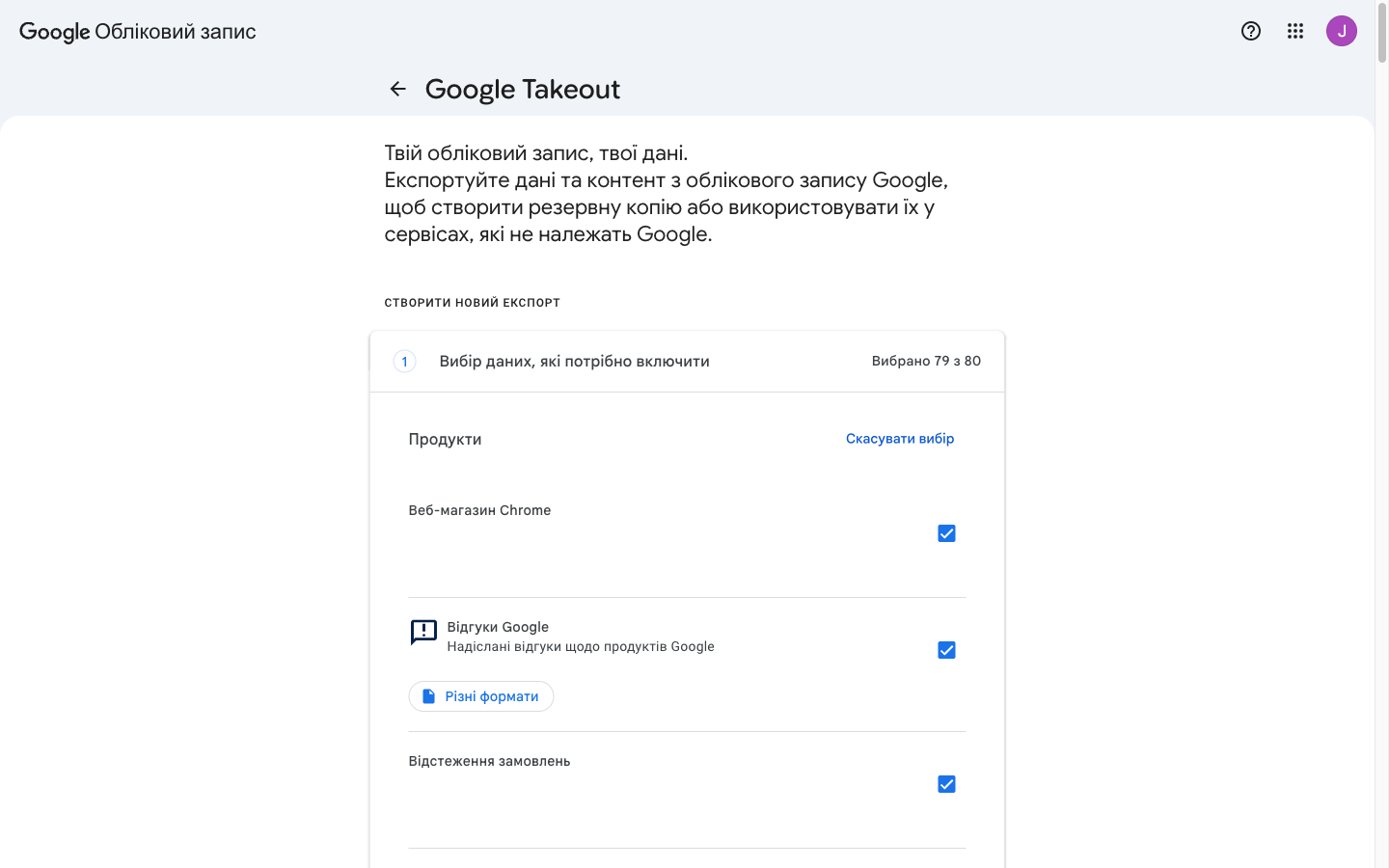Go back using the arrow beside Google Takeout
Image resolution: width=1389 pixels, height=868 pixels.
[398, 88]
